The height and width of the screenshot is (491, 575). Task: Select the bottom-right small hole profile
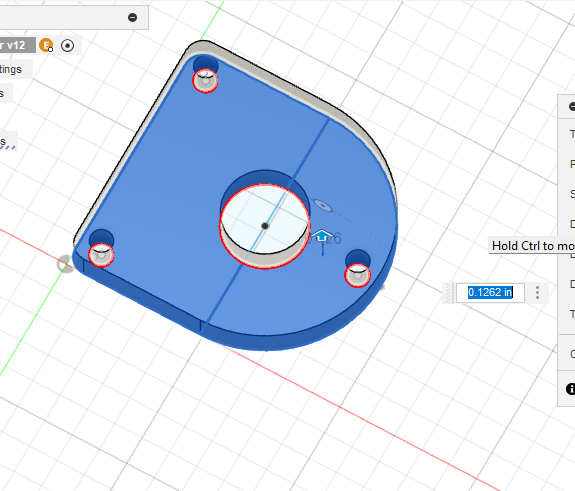click(358, 275)
